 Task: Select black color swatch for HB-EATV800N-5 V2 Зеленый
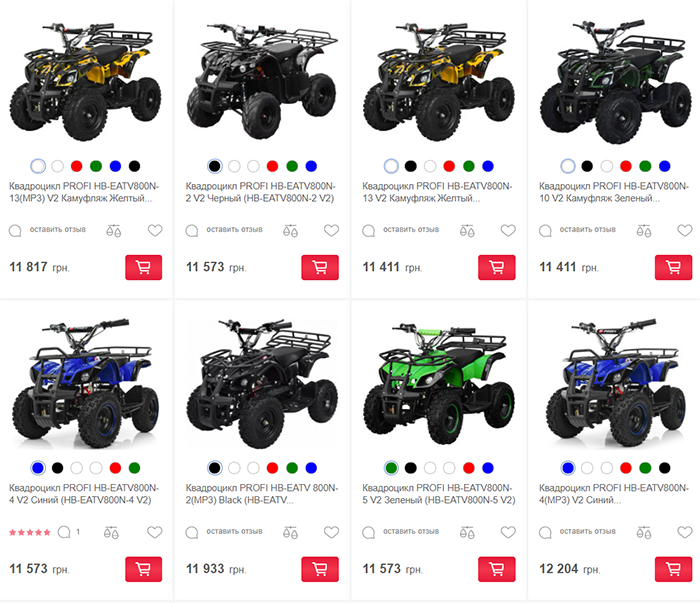411,468
